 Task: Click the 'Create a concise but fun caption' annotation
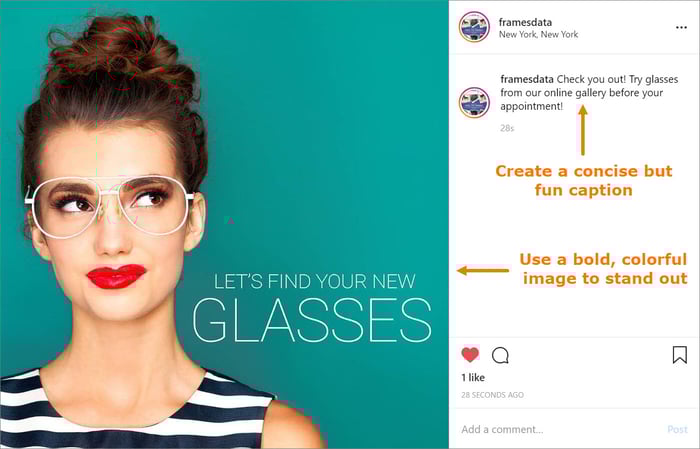pos(583,180)
